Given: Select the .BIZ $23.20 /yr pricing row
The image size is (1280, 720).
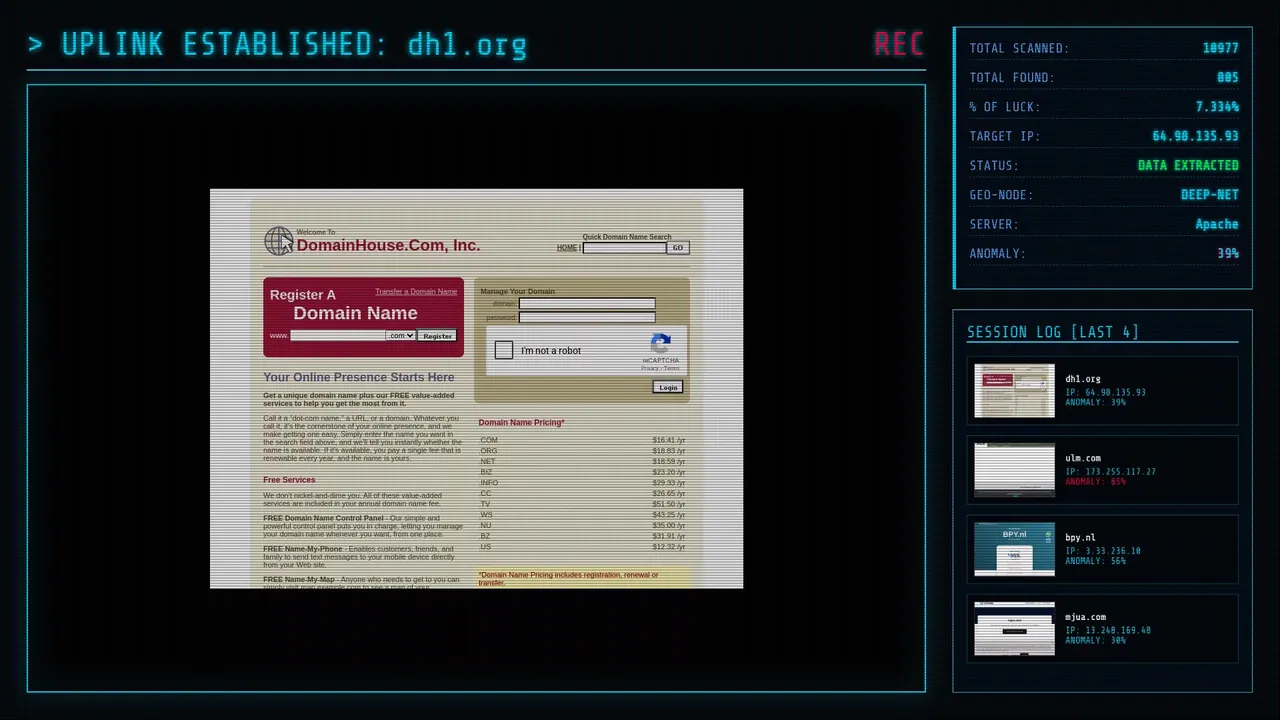Looking at the screenshot, I should coord(582,472).
